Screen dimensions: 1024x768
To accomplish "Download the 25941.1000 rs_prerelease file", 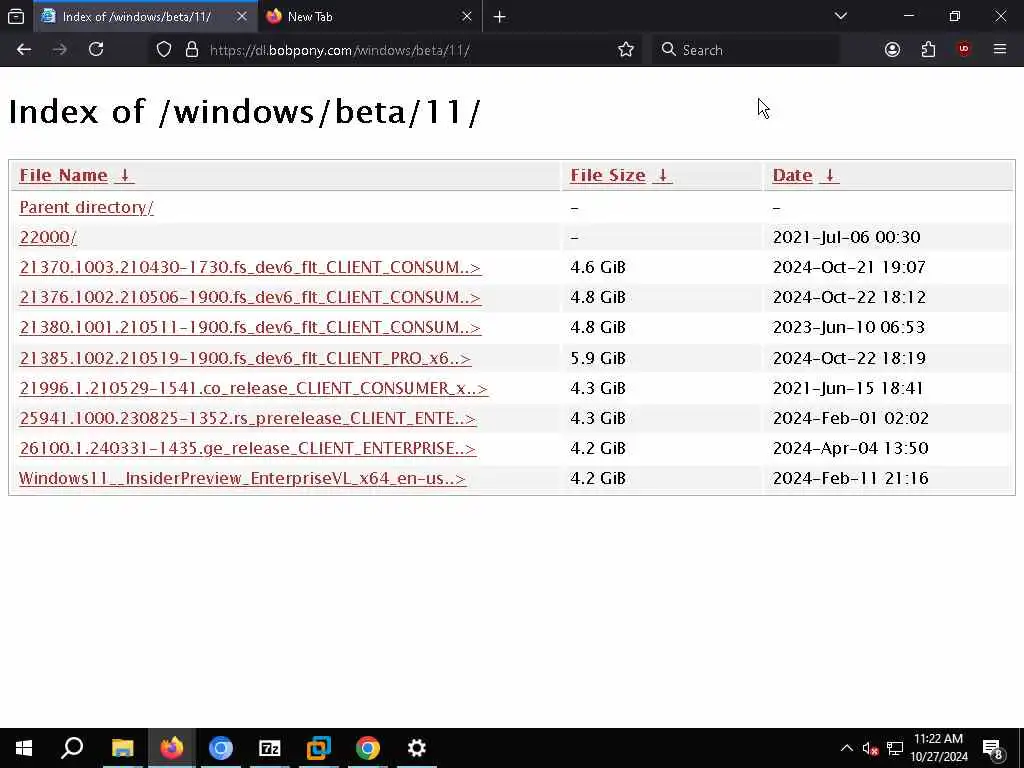I will (248, 418).
